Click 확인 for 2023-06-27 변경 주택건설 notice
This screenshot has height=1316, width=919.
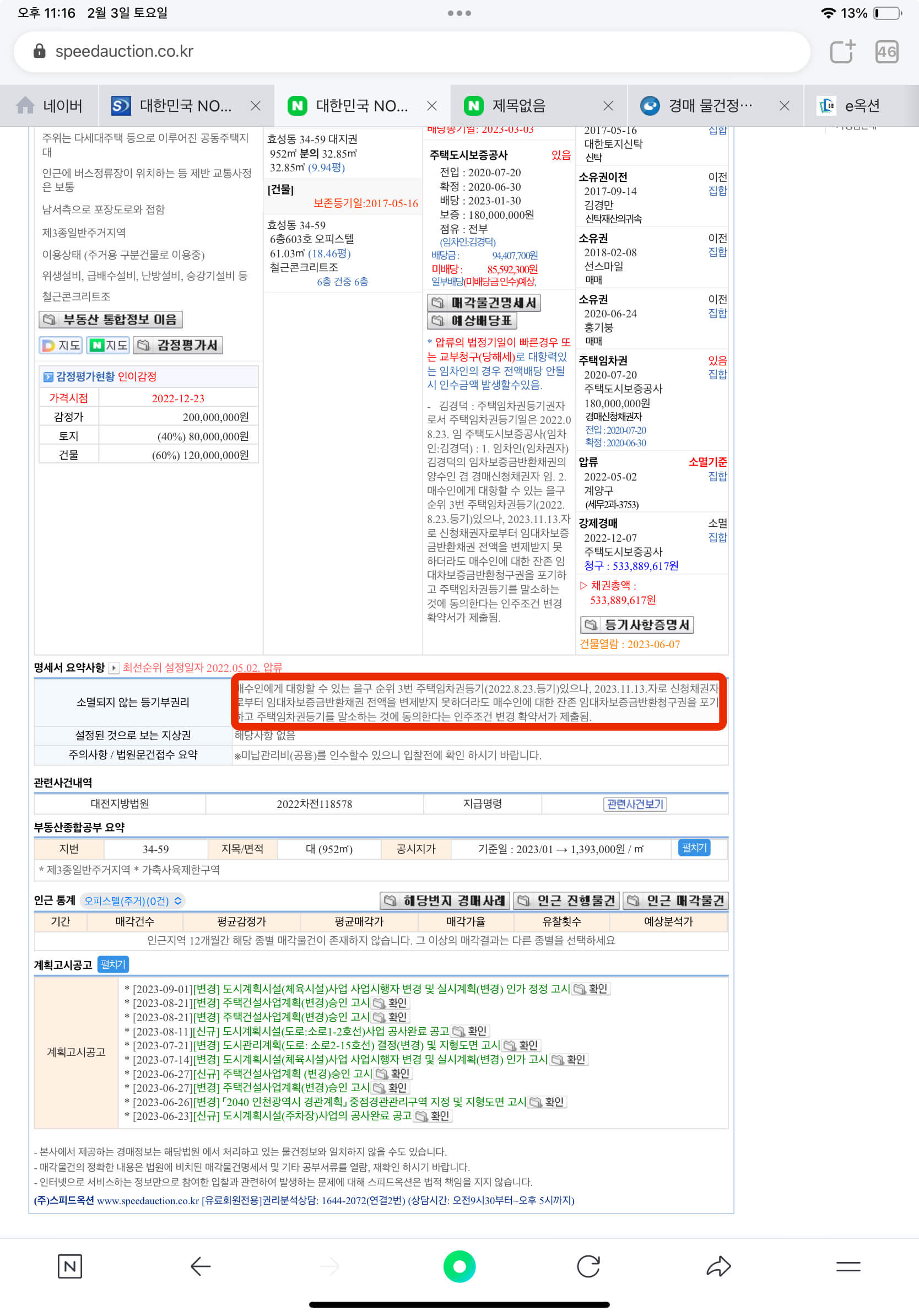pyautogui.click(x=390, y=1088)
